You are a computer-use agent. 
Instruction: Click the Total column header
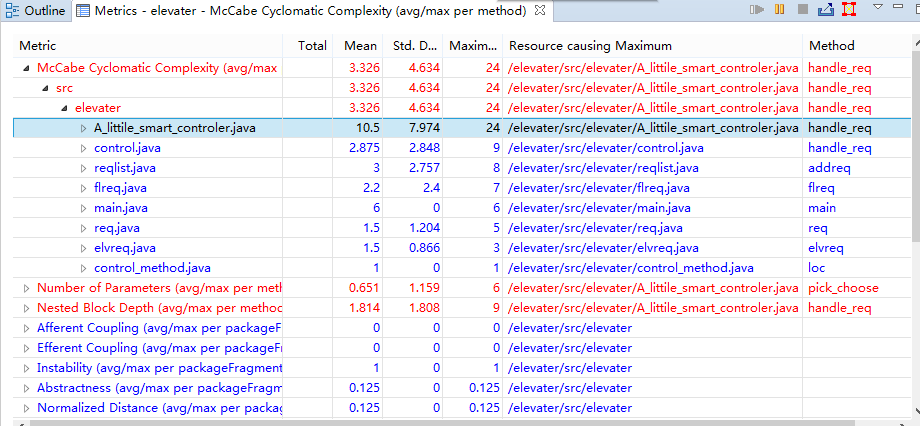click(x=308, y=46)
